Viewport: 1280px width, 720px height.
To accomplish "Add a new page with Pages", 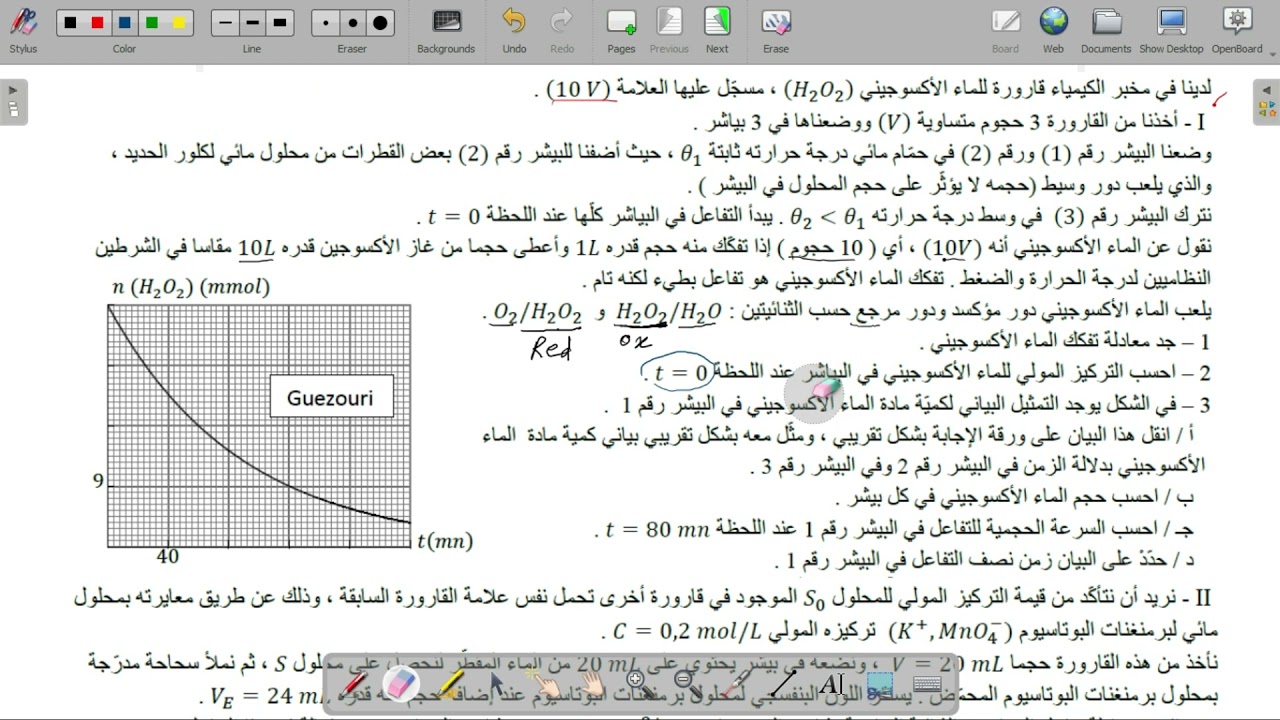I will click(x=621, y=31).
